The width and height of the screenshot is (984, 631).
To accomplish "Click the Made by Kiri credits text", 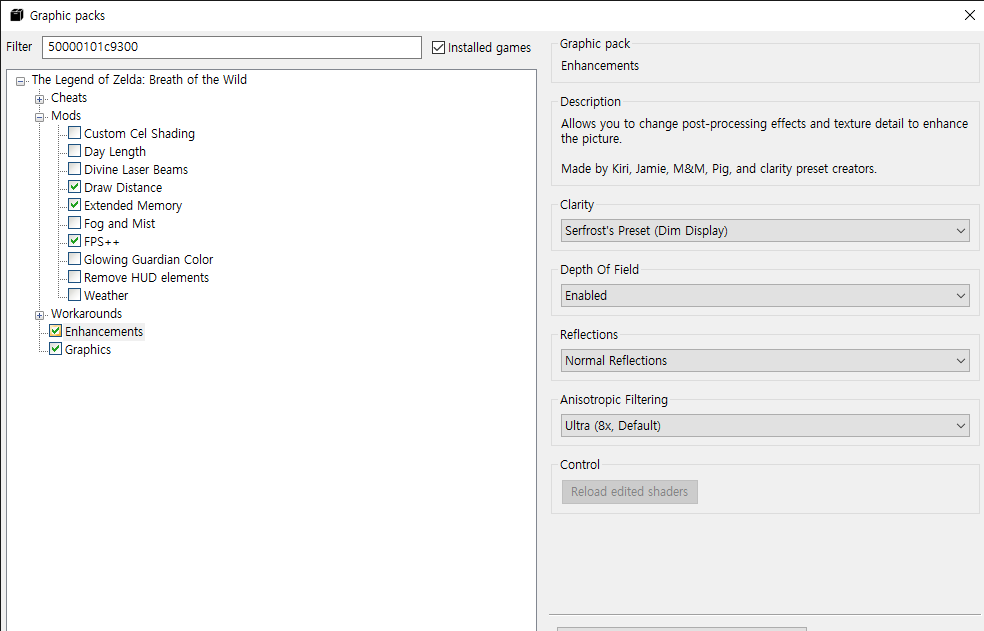I will pos(719,169).
